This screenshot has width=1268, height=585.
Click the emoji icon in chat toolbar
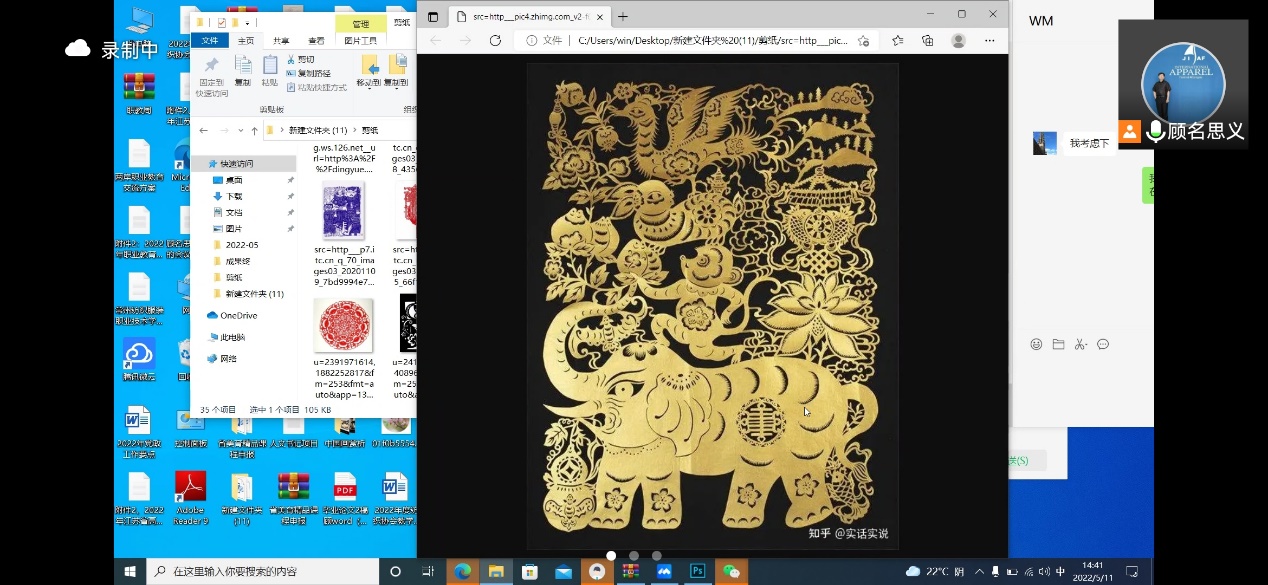pyautogui.click(x=1036, y=344)
